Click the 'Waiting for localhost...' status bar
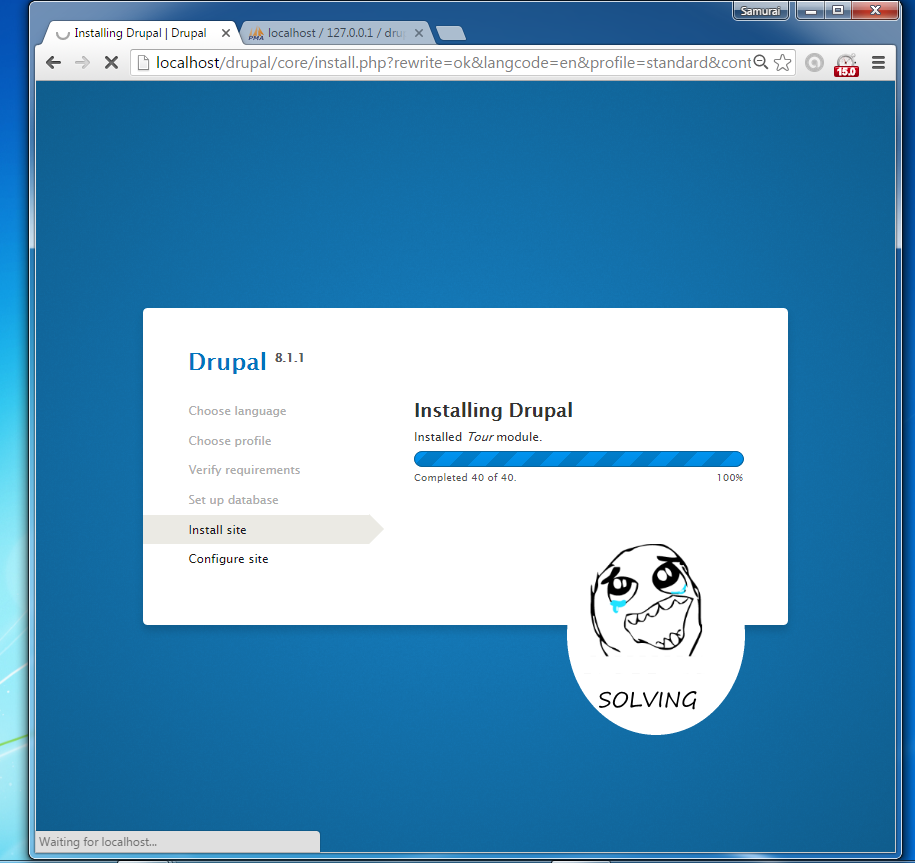Viewport: 915px width, 863px height. (177, 841)
